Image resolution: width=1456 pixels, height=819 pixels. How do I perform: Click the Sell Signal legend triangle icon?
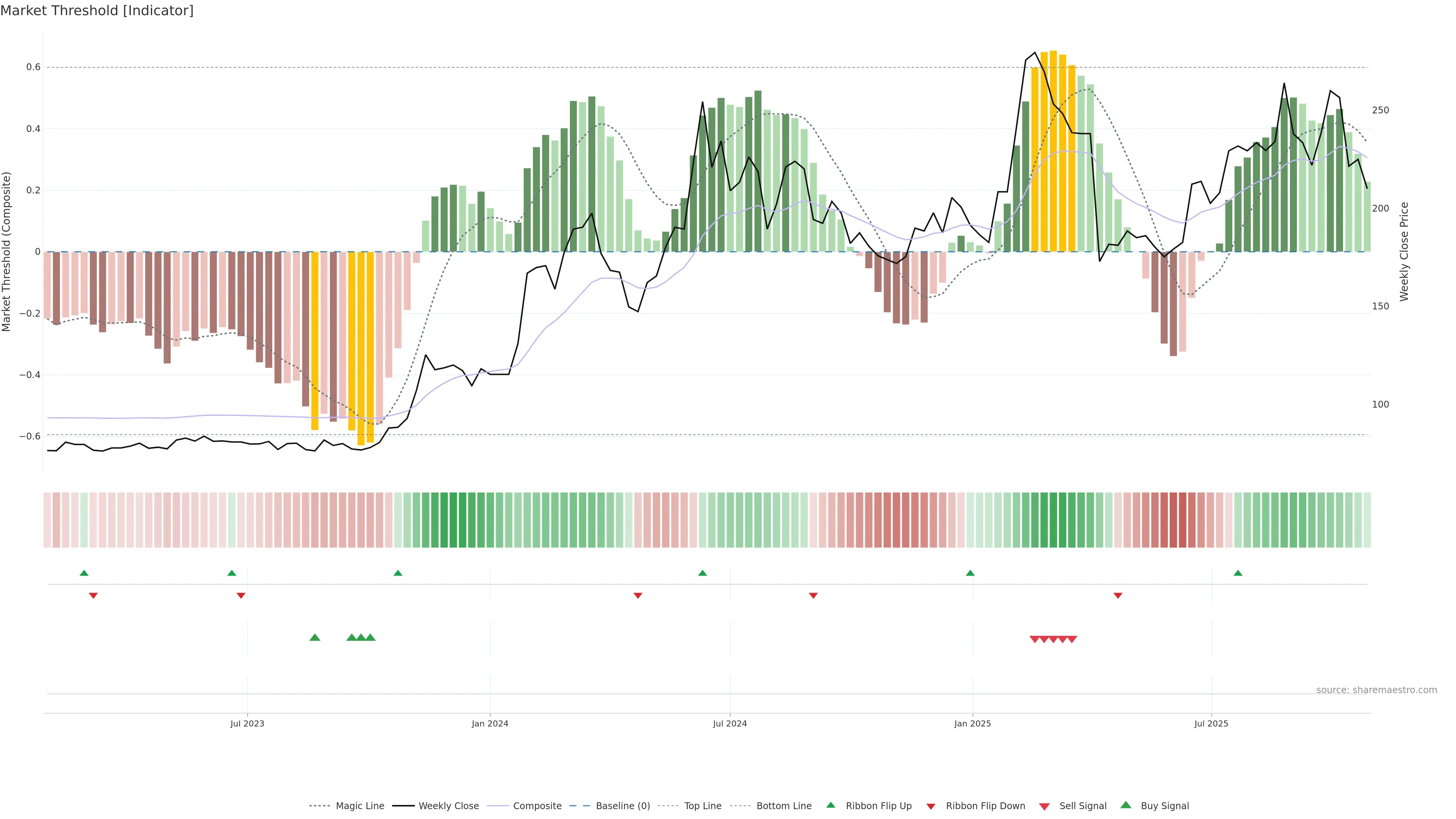[x=1044, y=806]
